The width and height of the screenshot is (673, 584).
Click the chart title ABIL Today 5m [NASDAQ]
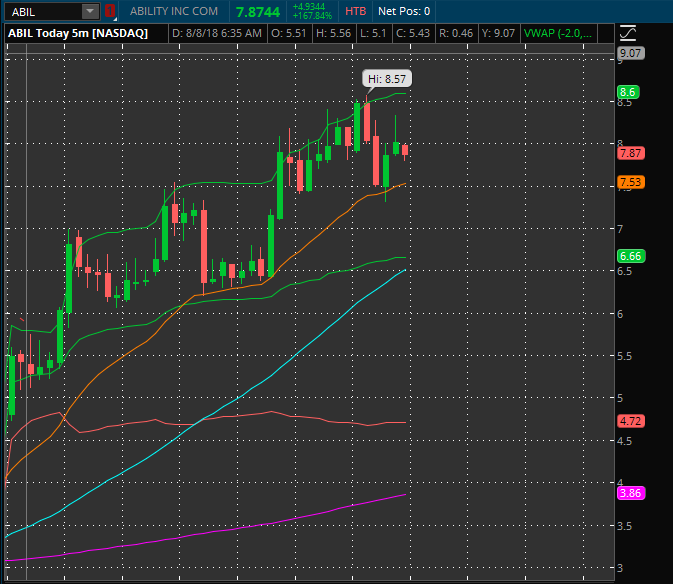[x=78, y=33]
